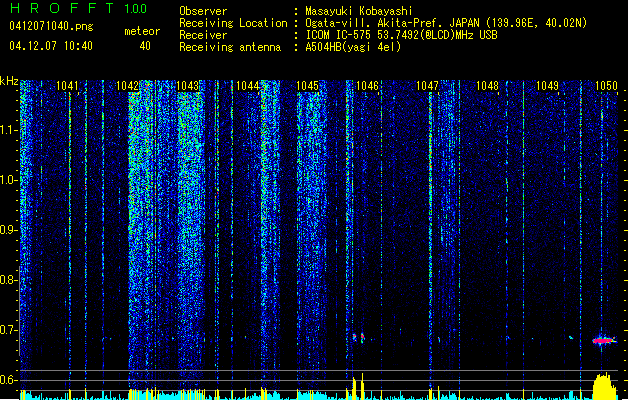The image size is (629, 400).
Task: Click the 1049 time marker
Action: (548, 86)
